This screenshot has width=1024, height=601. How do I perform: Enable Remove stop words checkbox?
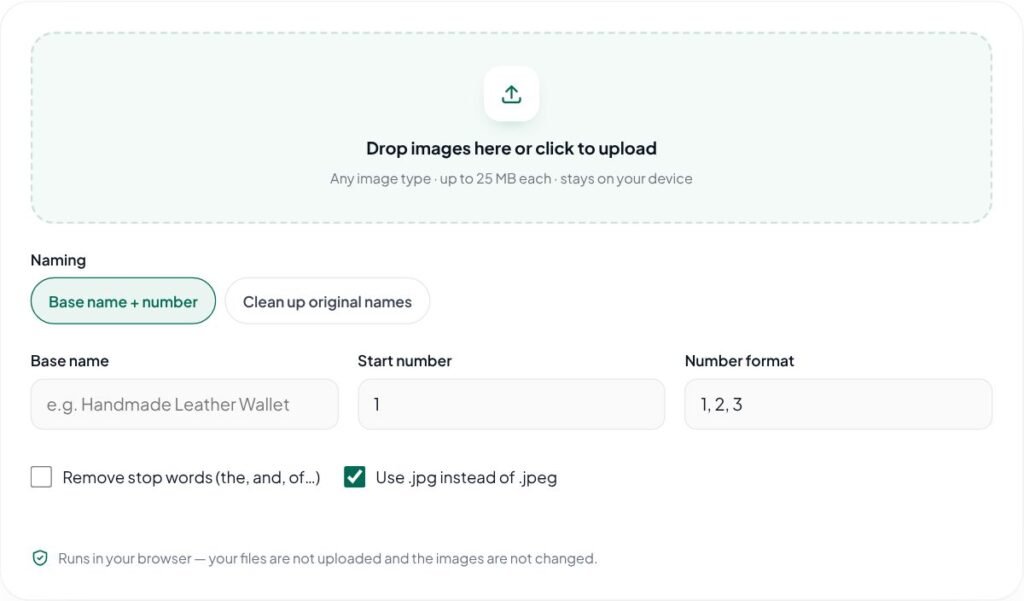coord(41,477)
